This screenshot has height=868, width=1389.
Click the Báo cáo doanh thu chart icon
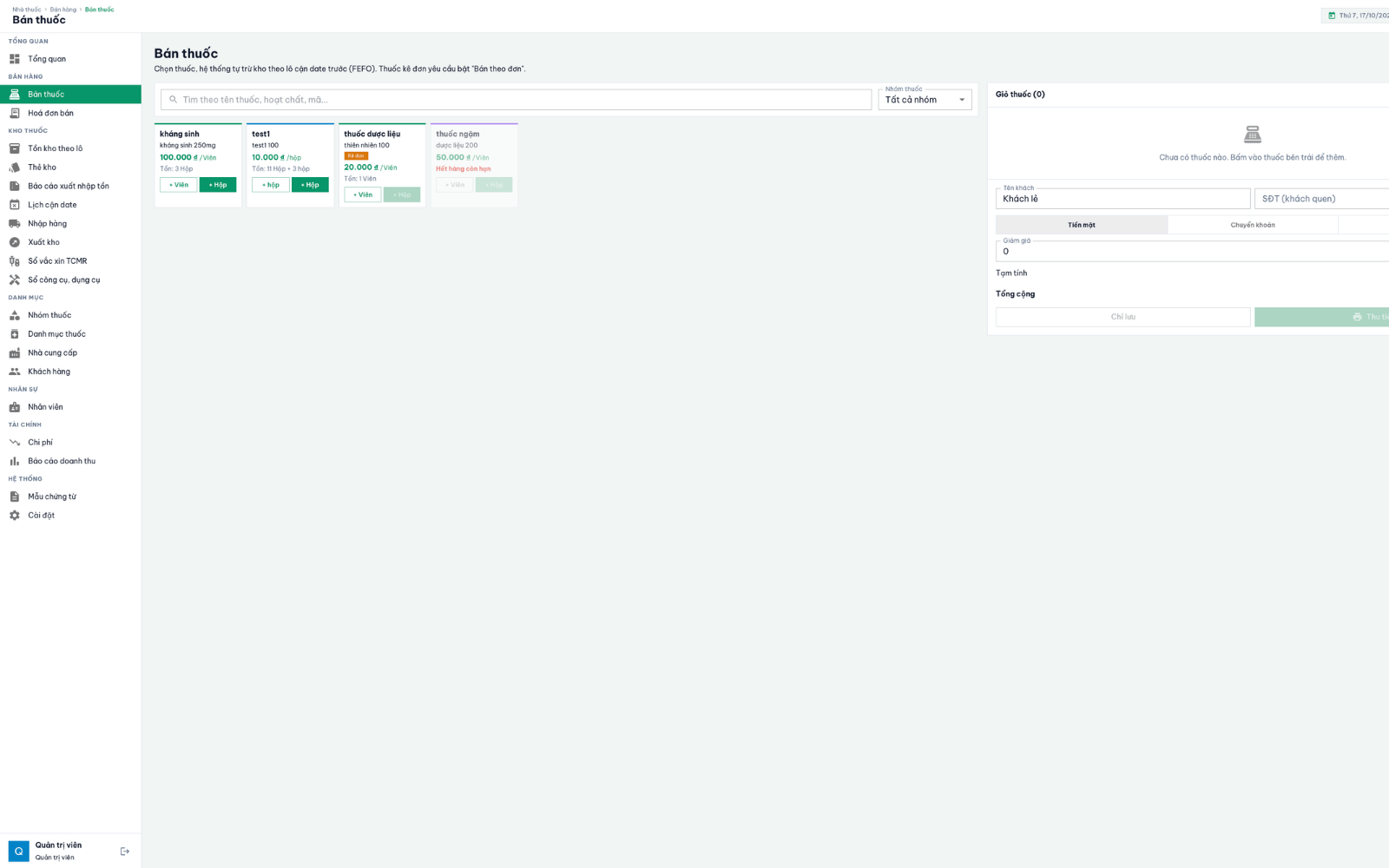click(15, 461)
